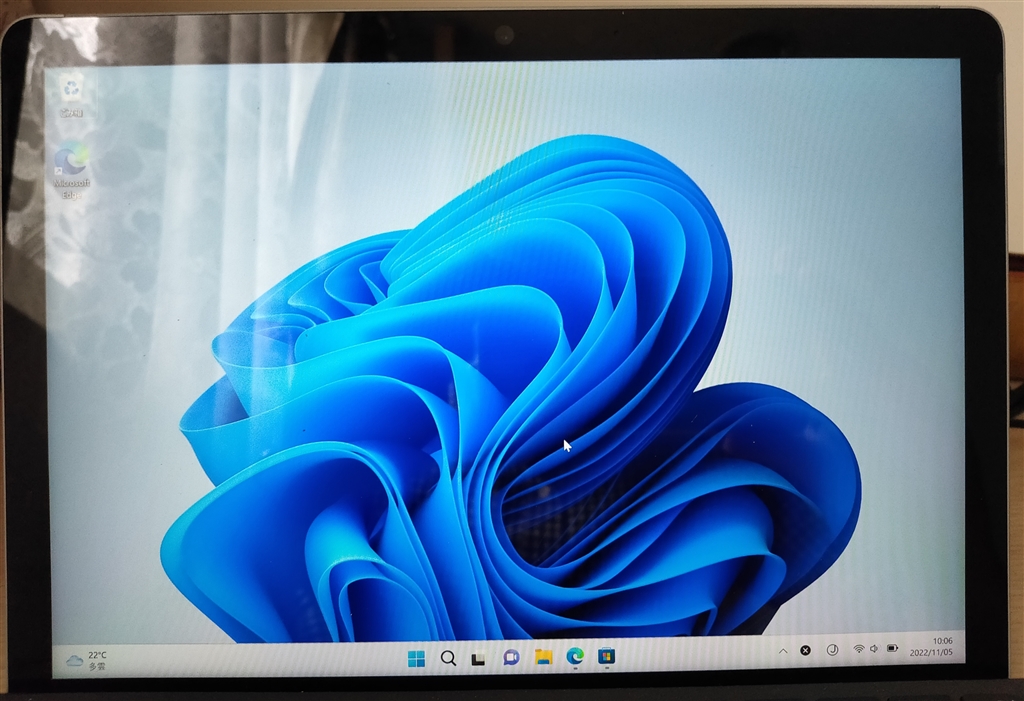This screenshot has height=701, width=1024.
Task: Open the volume speaker control
Action: [874, 649]
